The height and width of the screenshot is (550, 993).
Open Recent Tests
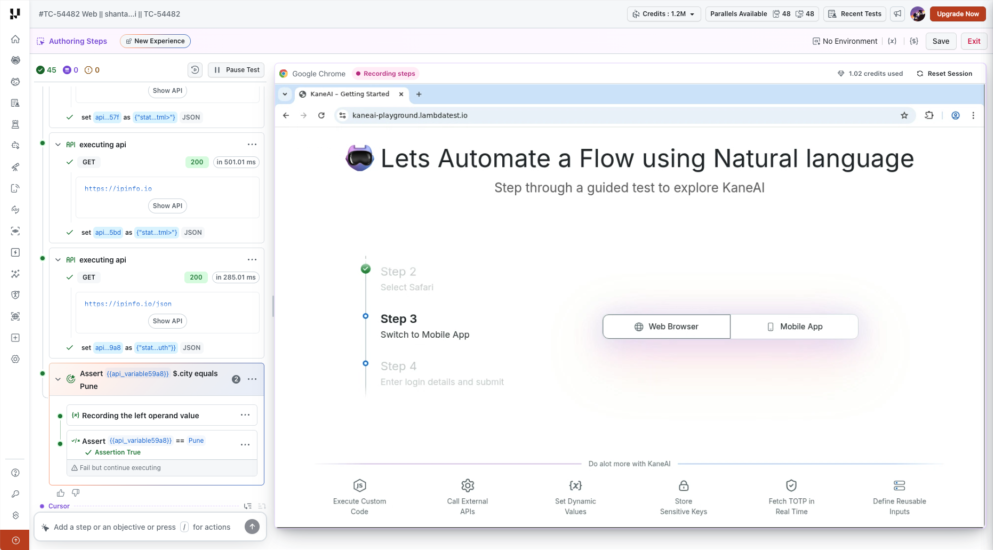click(x=854, y=14)
